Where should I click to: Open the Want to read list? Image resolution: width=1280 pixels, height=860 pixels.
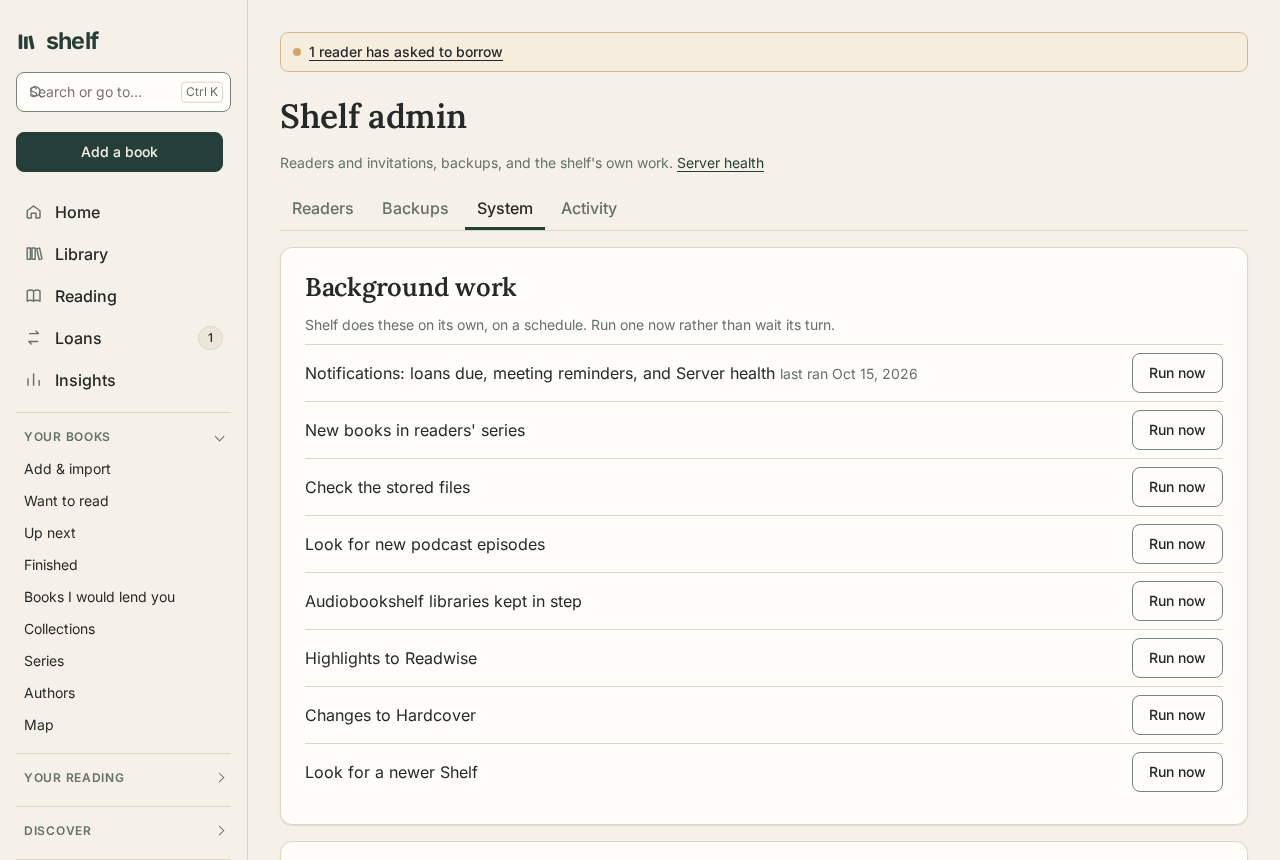66,501
